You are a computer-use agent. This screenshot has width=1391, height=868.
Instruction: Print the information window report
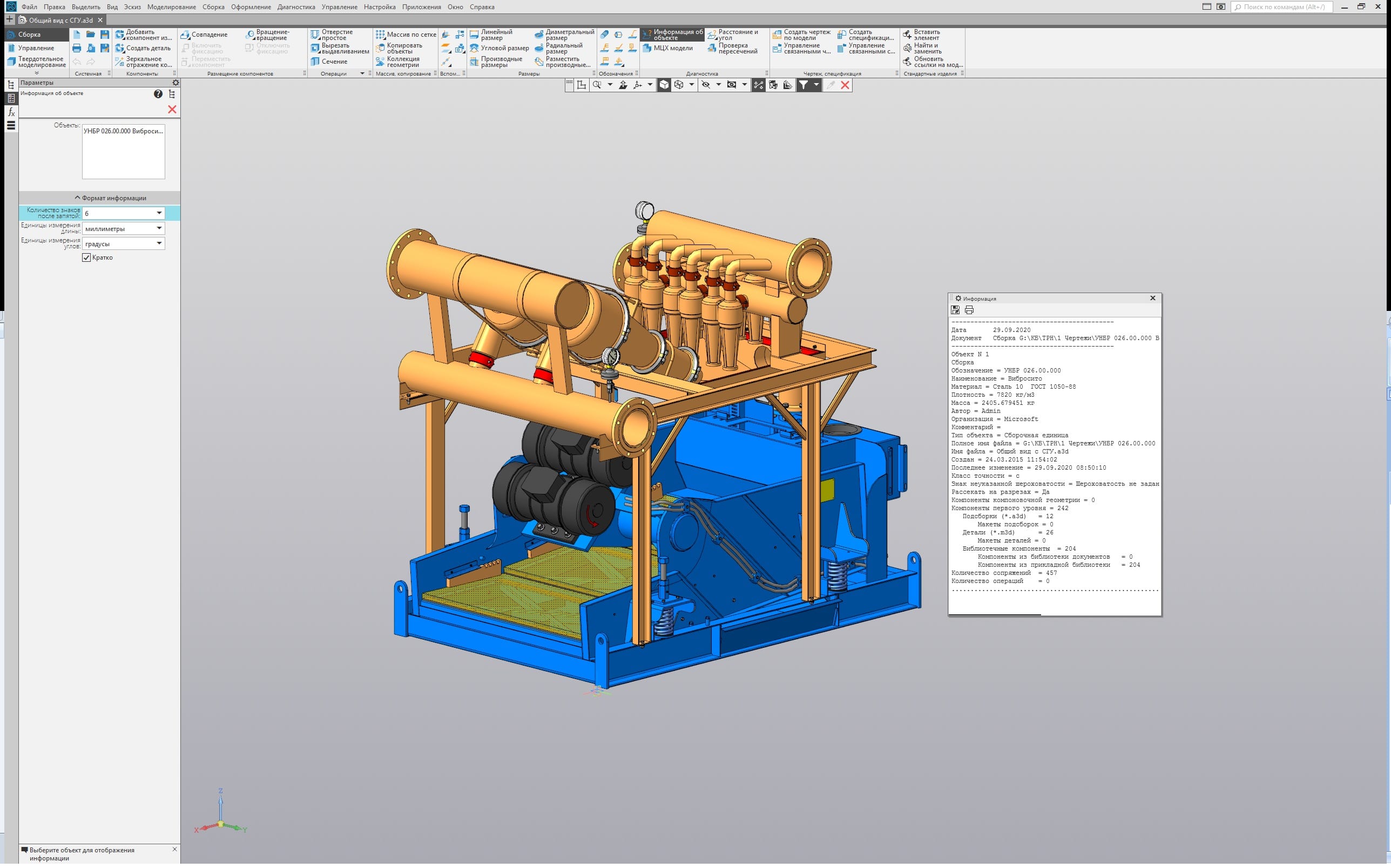(969, 310)
